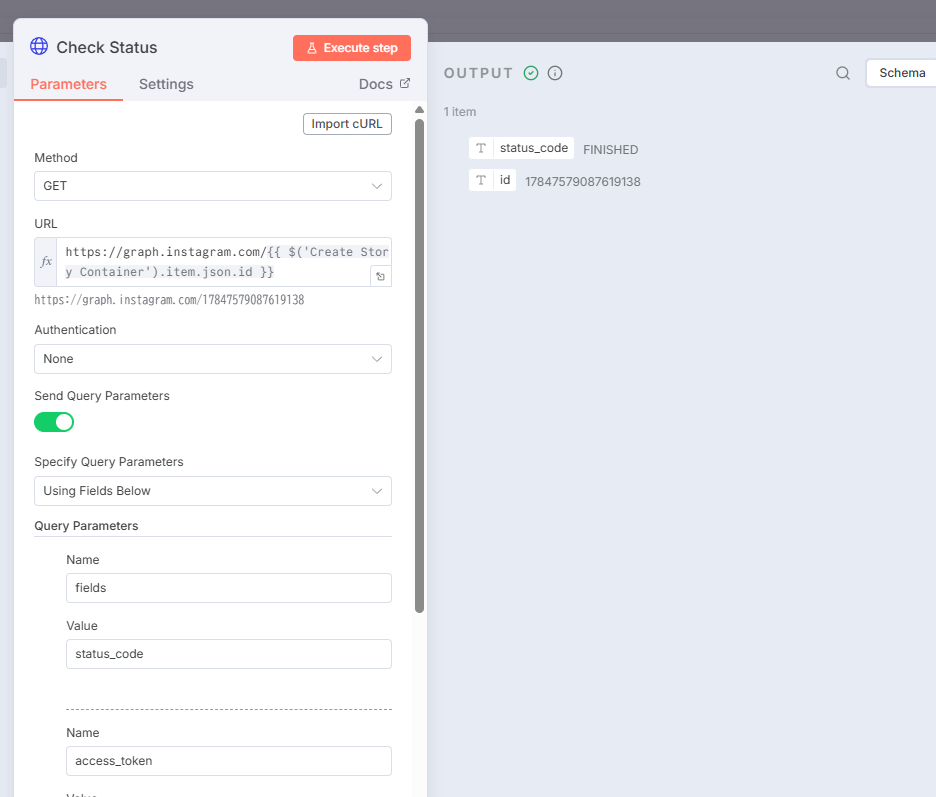Click the external link icon next to Docs
936x797 pixels.
(x=405, y=84)
